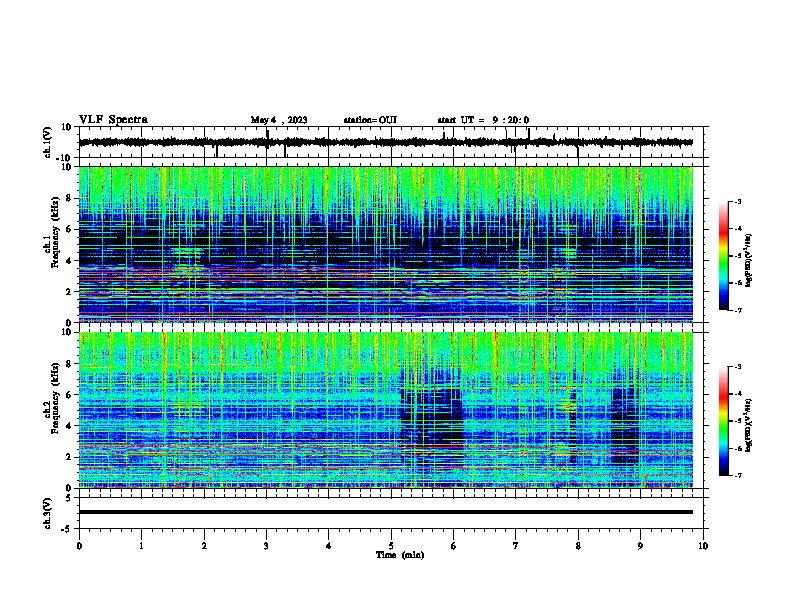This screenshot has height=612, width=792.
Task: Click the "ch.1(V)" y-axis label
Action: pos(48,142)
